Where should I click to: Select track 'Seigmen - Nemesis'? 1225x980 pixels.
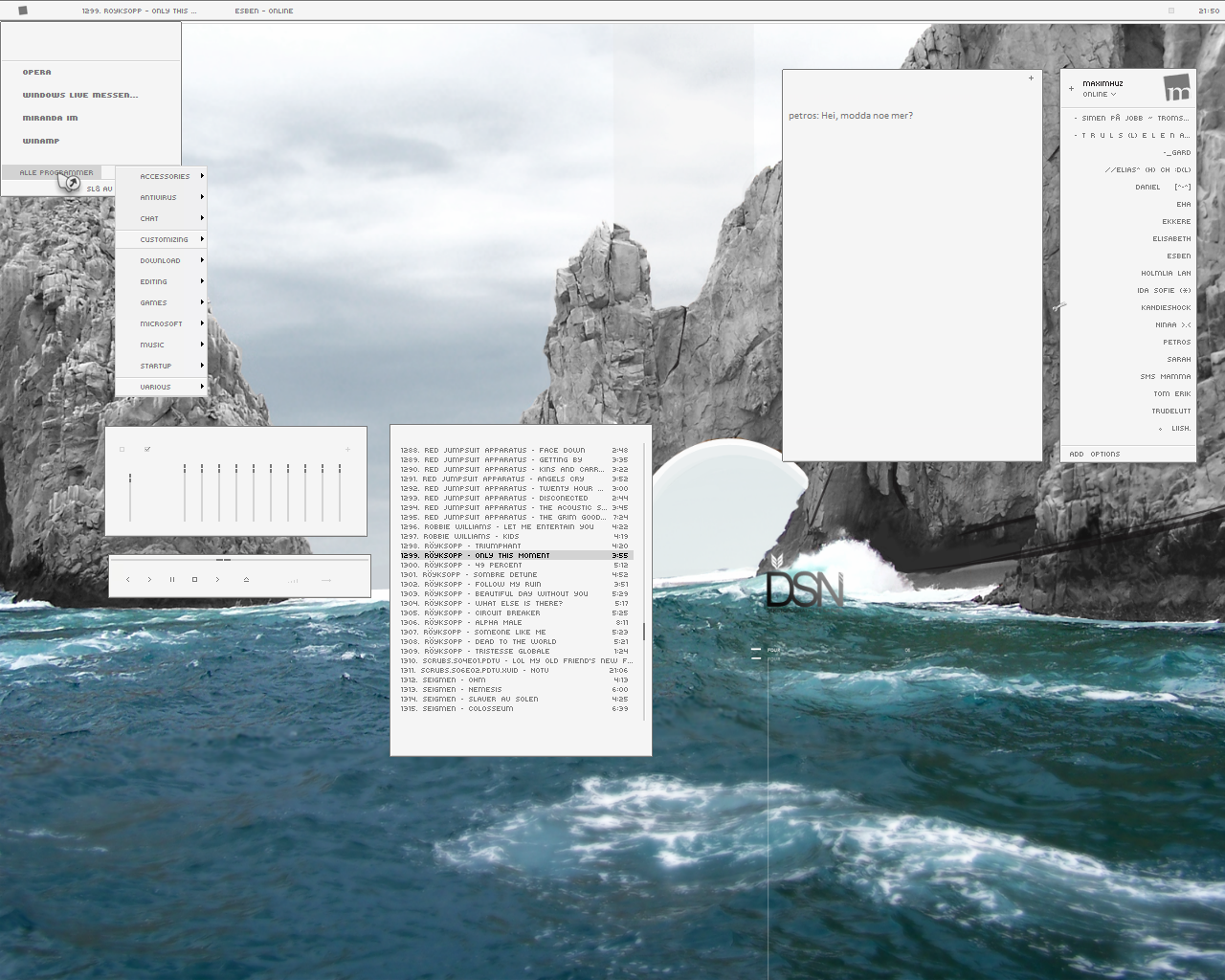[517, 689]
